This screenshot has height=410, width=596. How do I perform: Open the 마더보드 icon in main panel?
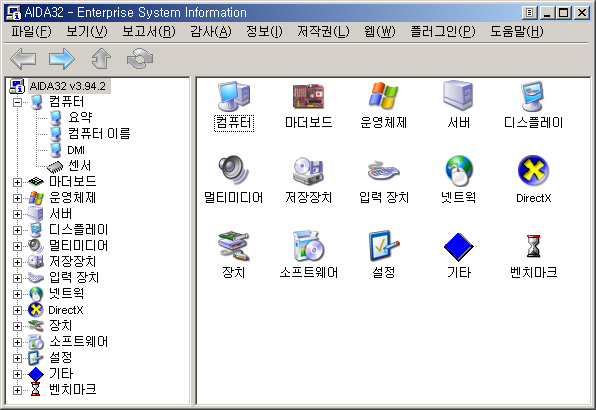pos(308,96)
